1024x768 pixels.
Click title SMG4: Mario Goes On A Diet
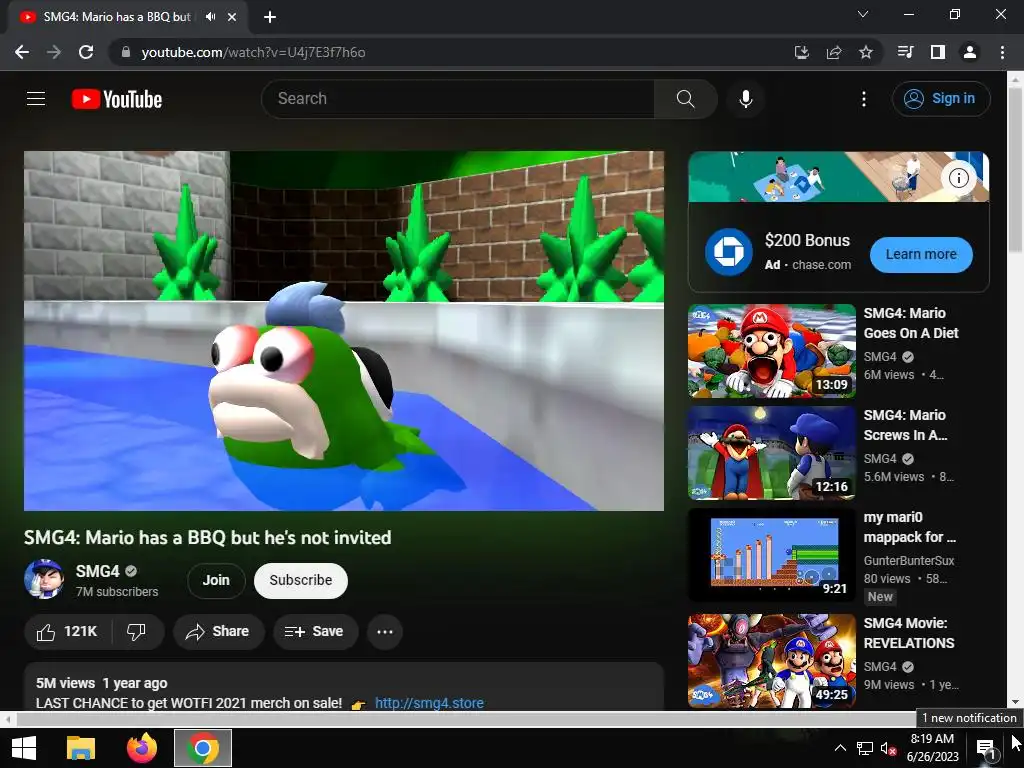tap(910, 323)
